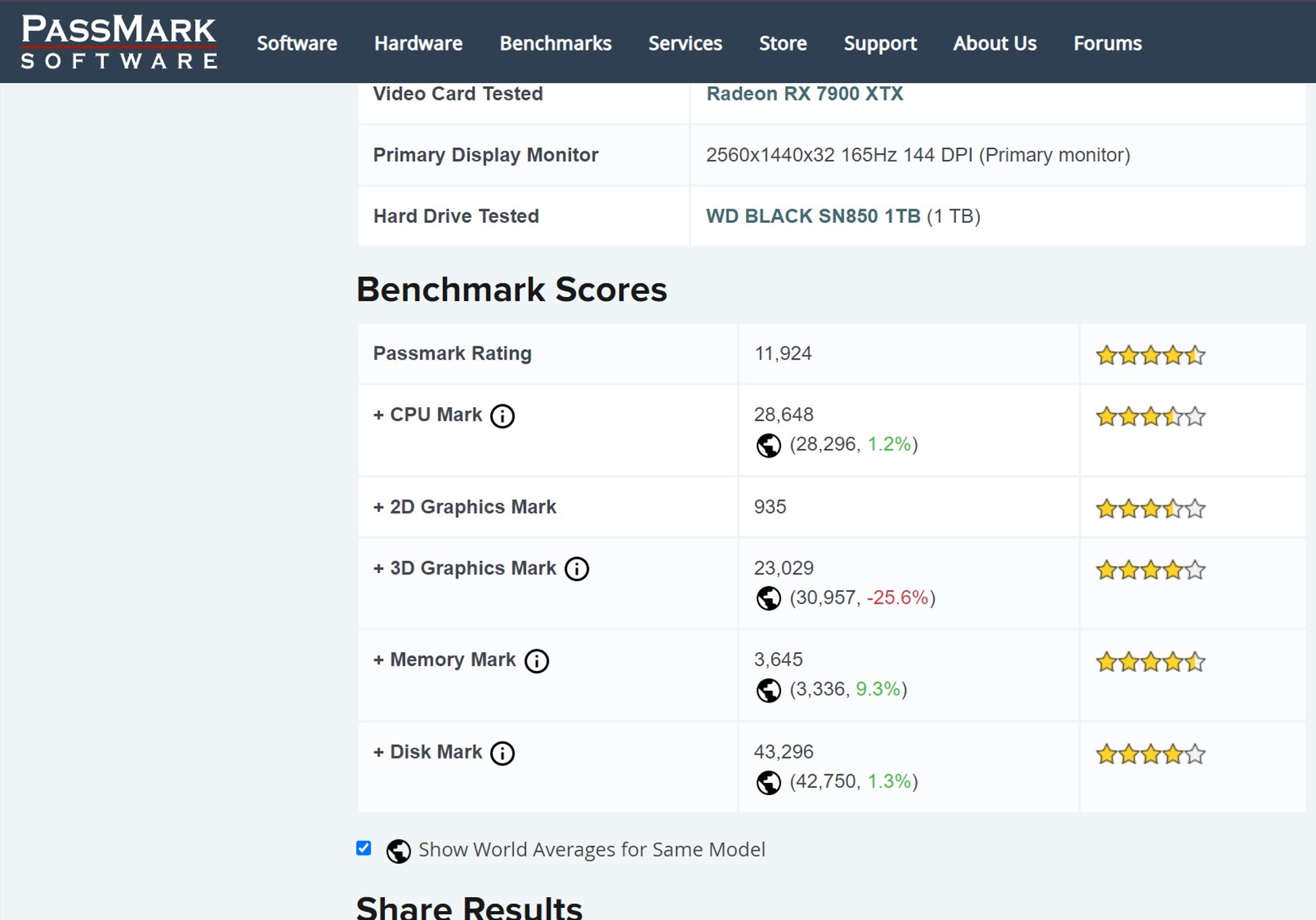
Task: Uncheck Show World Averages for Same Model
Action: pyautogui.click(x=364, y=848)
